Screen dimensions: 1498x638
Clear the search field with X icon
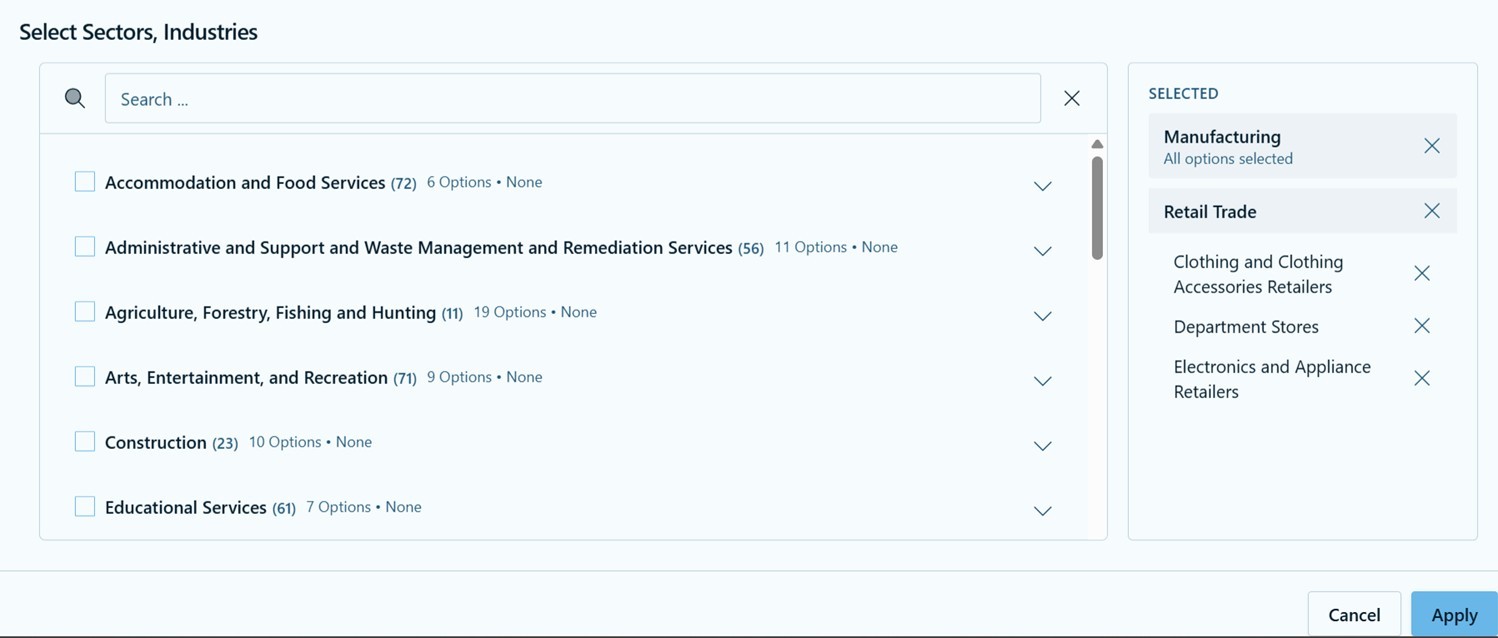coord(1071,98)
